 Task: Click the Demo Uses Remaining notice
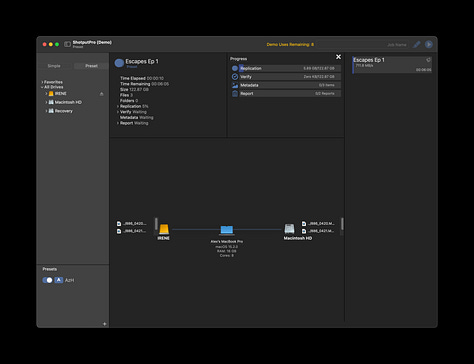(290, 45)
